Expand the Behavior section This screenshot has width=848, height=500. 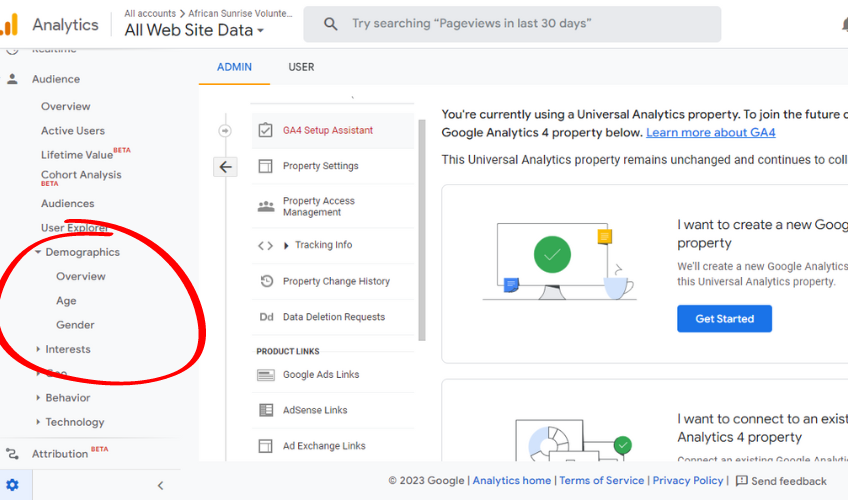point(38,398)
